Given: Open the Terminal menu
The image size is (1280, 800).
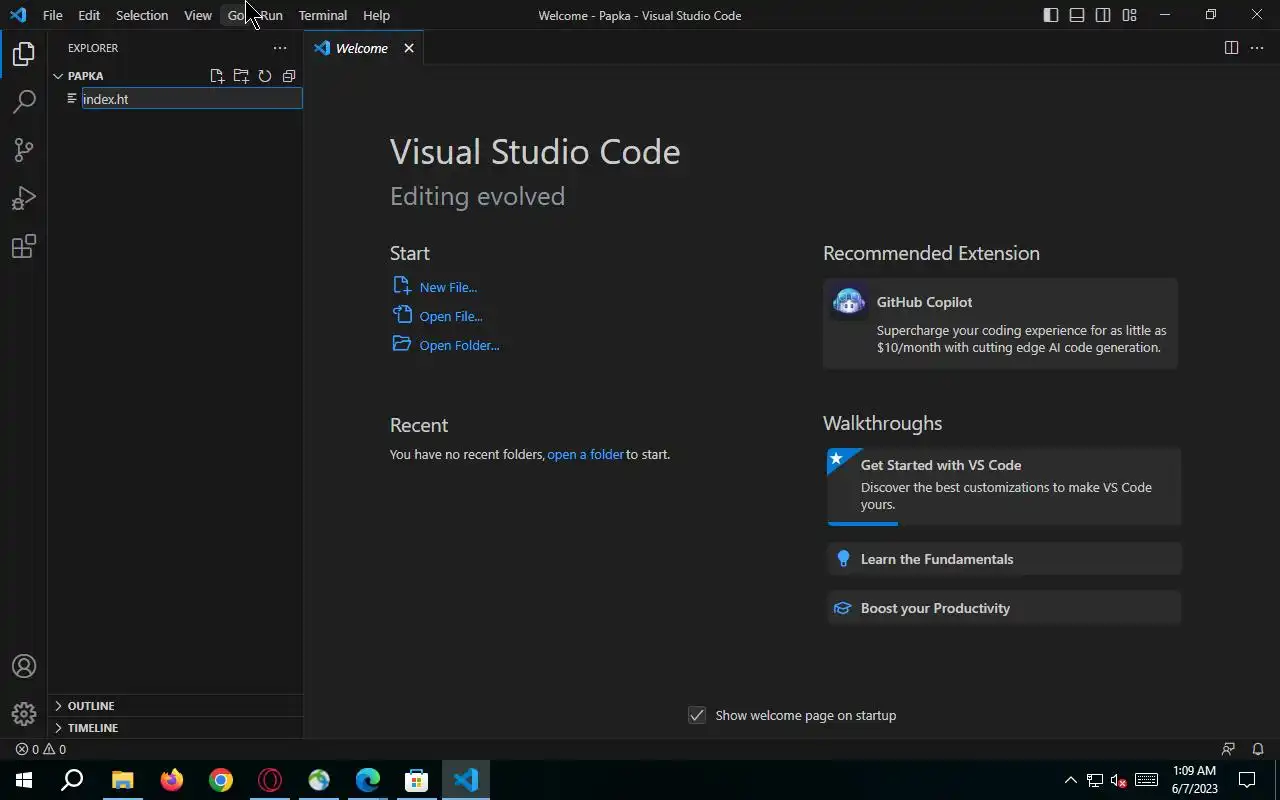Looking at the screenshot, I should coord(322,15).
